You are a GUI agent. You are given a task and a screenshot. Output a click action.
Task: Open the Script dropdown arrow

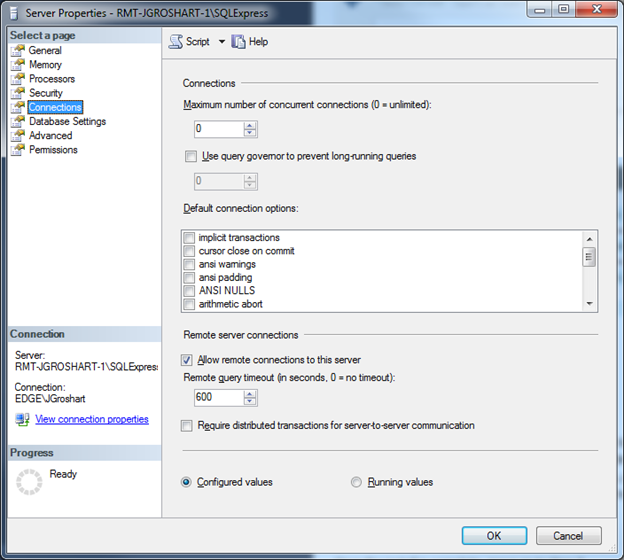pyautogui.click(x=222, y=41)
